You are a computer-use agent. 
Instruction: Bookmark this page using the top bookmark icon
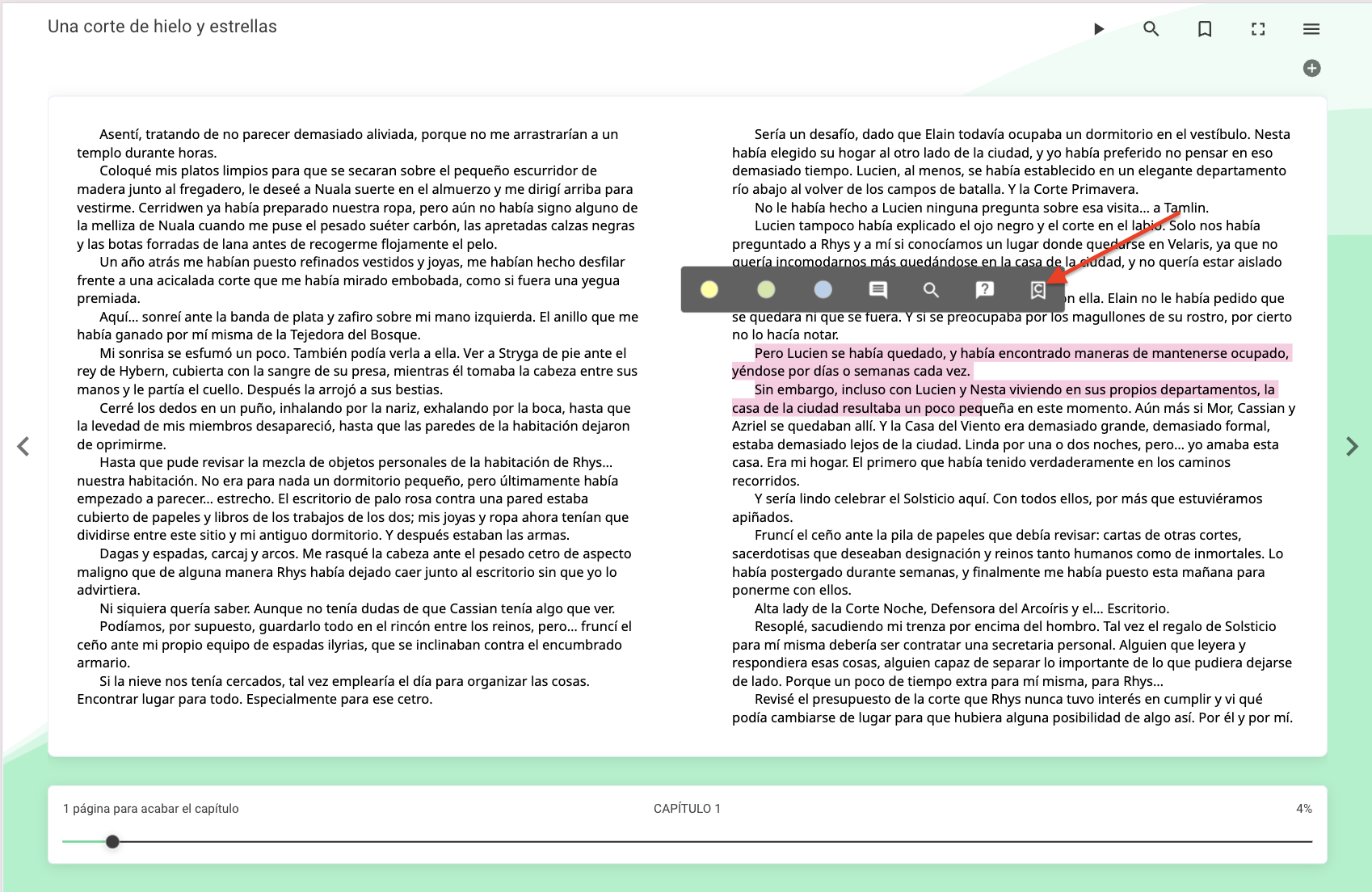pyautogui.click(x=1205, y=29)
